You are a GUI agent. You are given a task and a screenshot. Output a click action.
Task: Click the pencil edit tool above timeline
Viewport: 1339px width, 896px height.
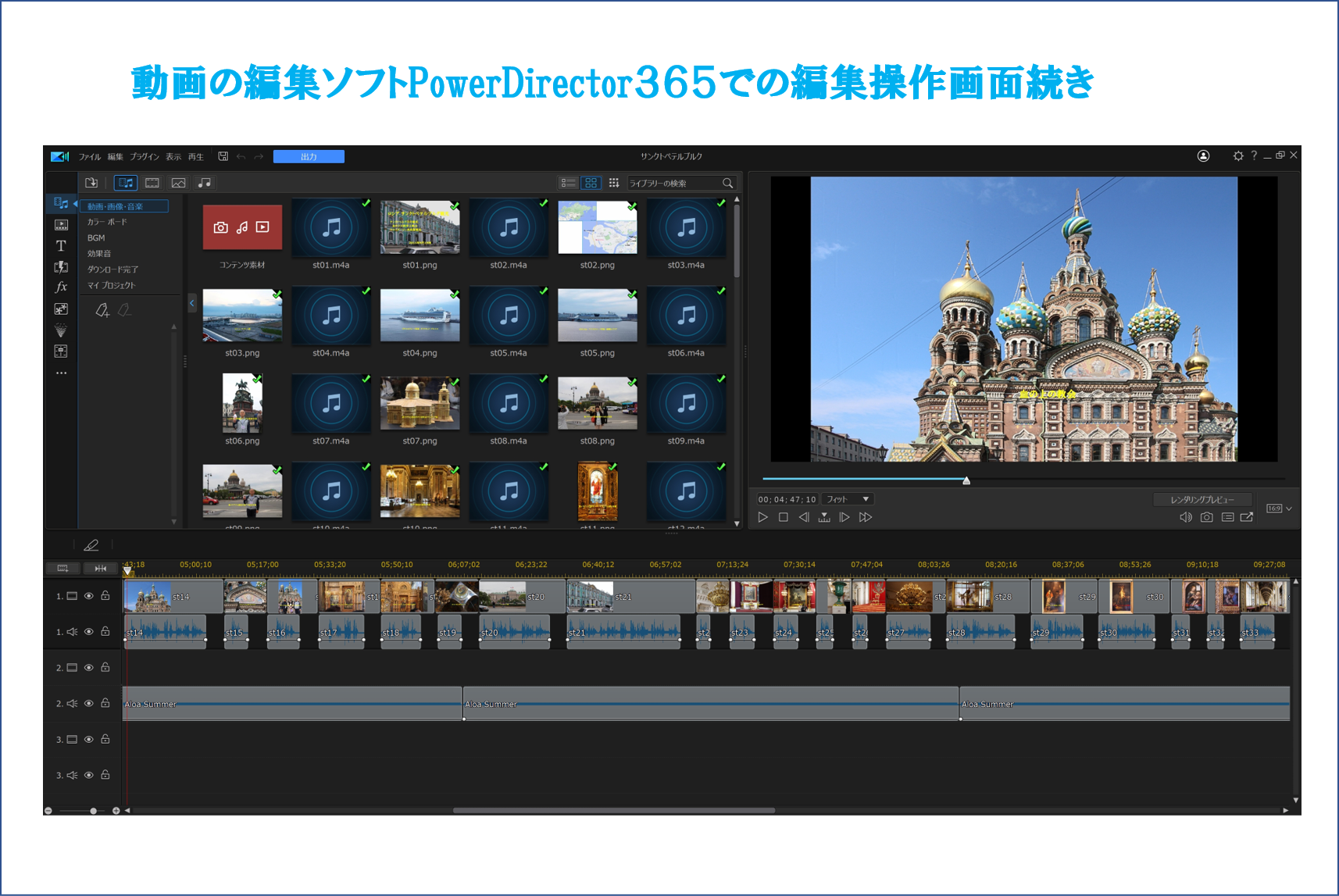click(91, 545)
